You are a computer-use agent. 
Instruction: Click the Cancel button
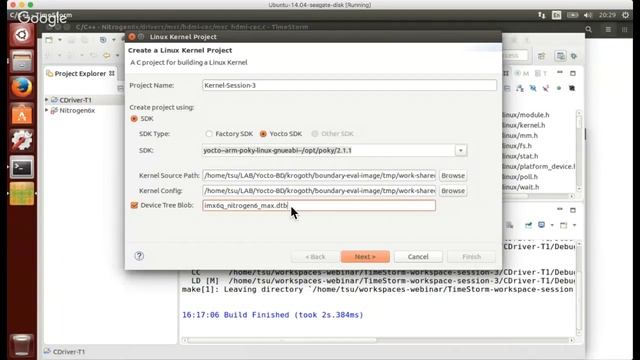418,257
